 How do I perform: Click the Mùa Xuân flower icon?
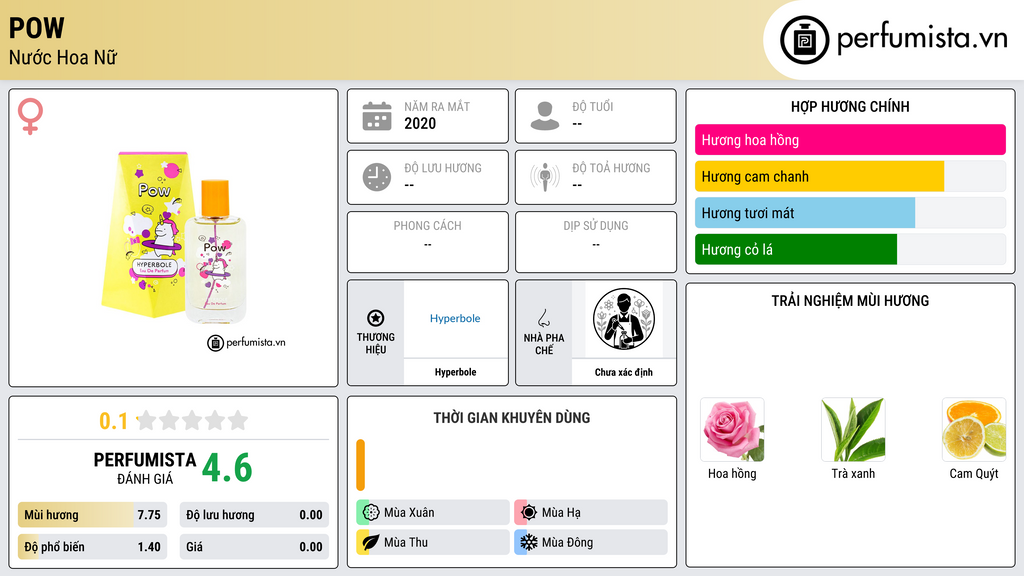(371, 513)
